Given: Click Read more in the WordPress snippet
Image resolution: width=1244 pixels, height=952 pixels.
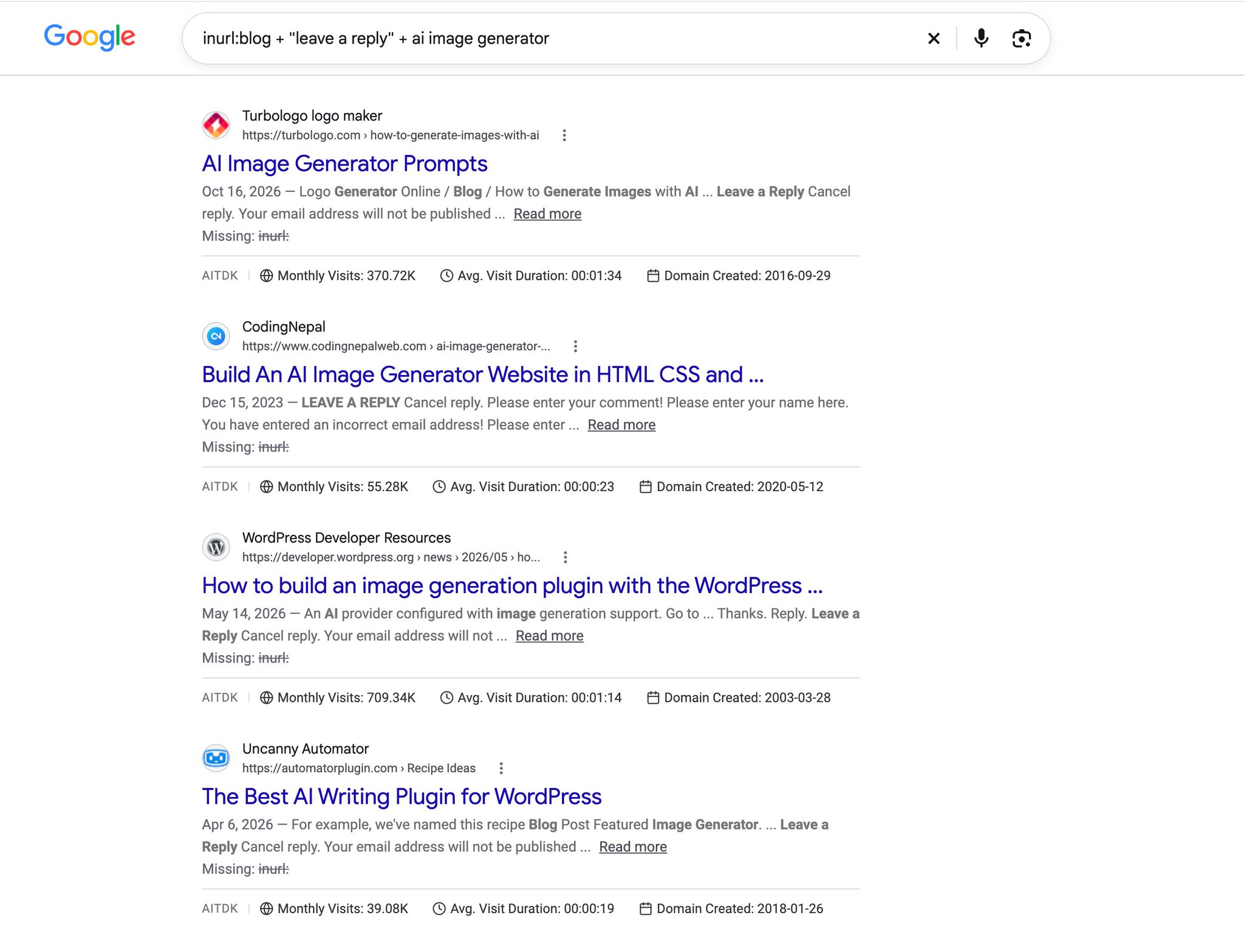Looking at the screenshot, I should click(549, 636).
